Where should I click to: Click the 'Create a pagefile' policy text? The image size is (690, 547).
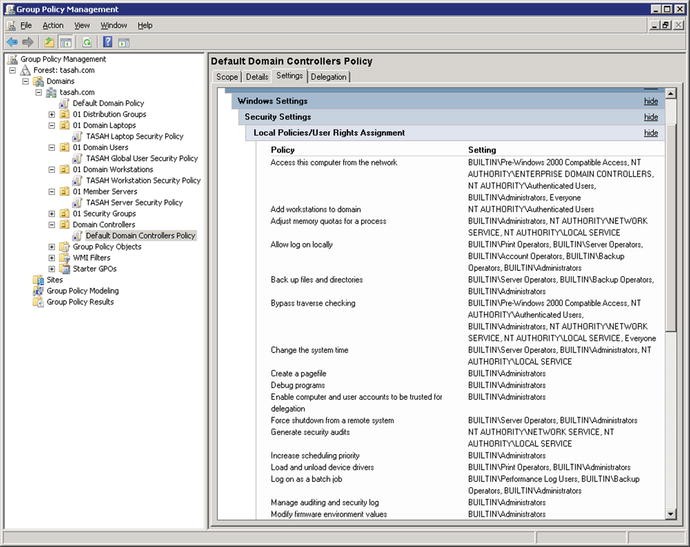coord(298,374)
